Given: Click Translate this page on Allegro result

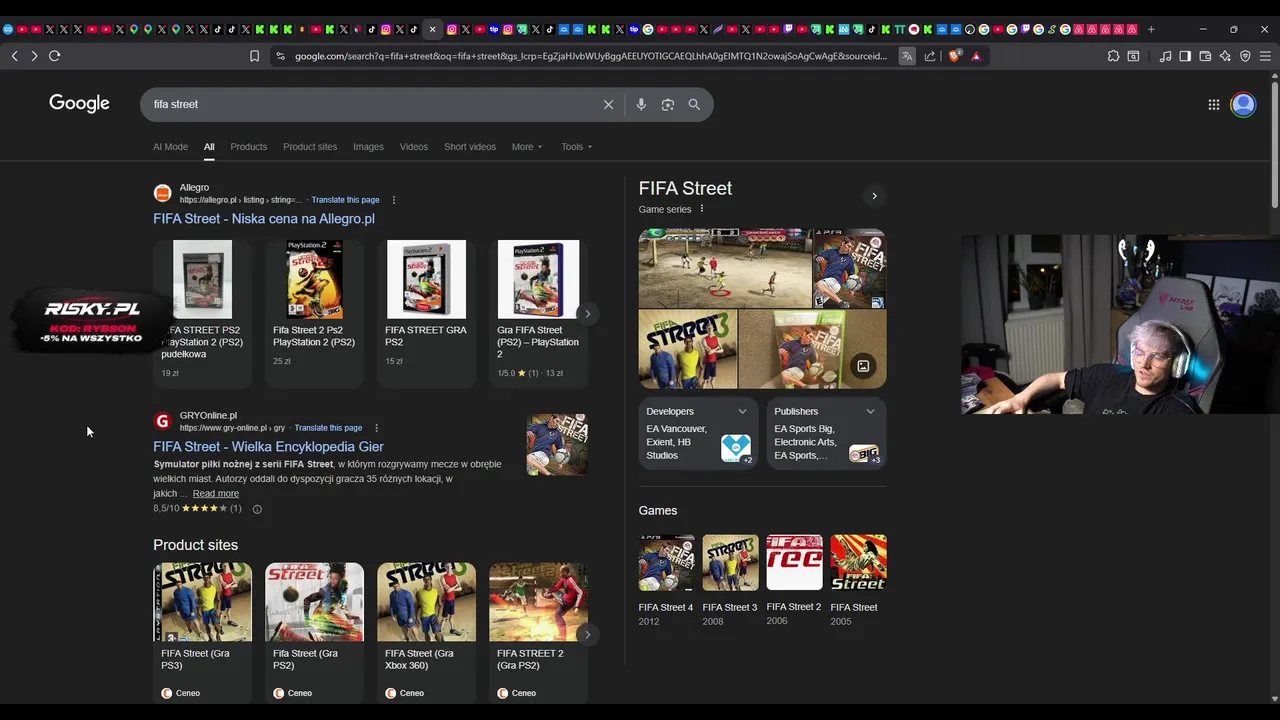Looking at the screenshot, I should 345,200.
